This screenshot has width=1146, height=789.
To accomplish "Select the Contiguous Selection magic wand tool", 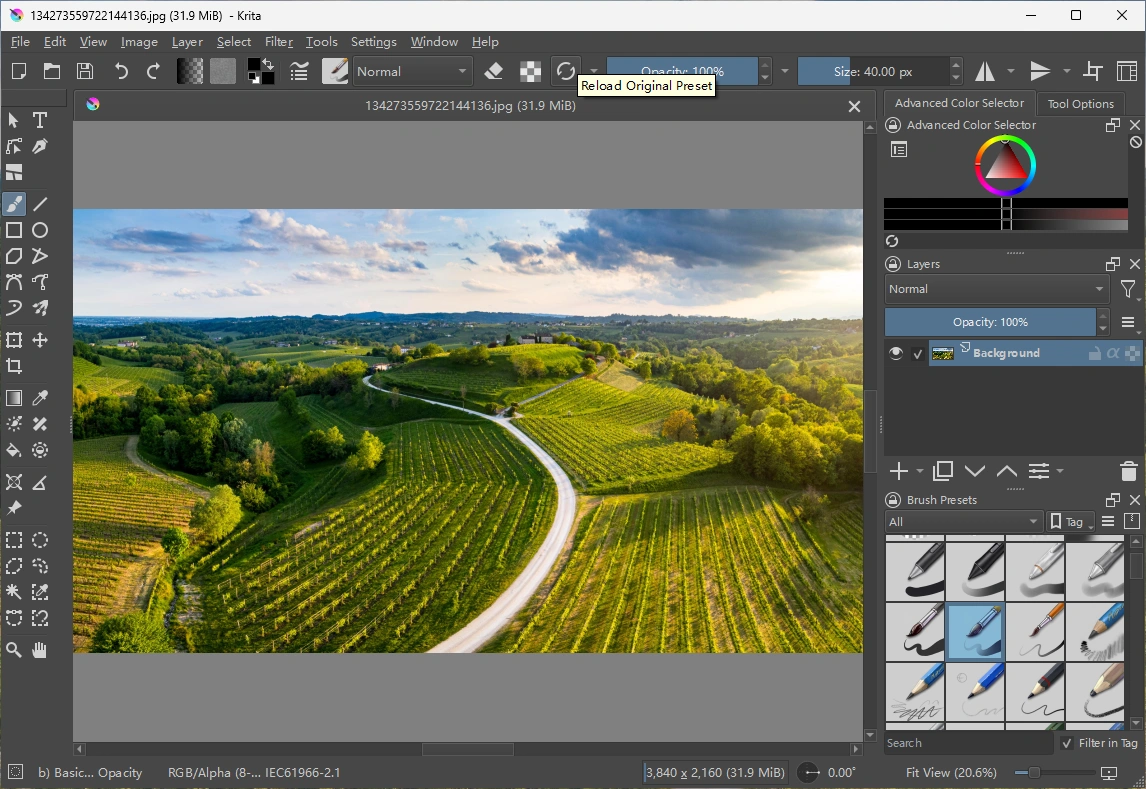I will 14,592.
